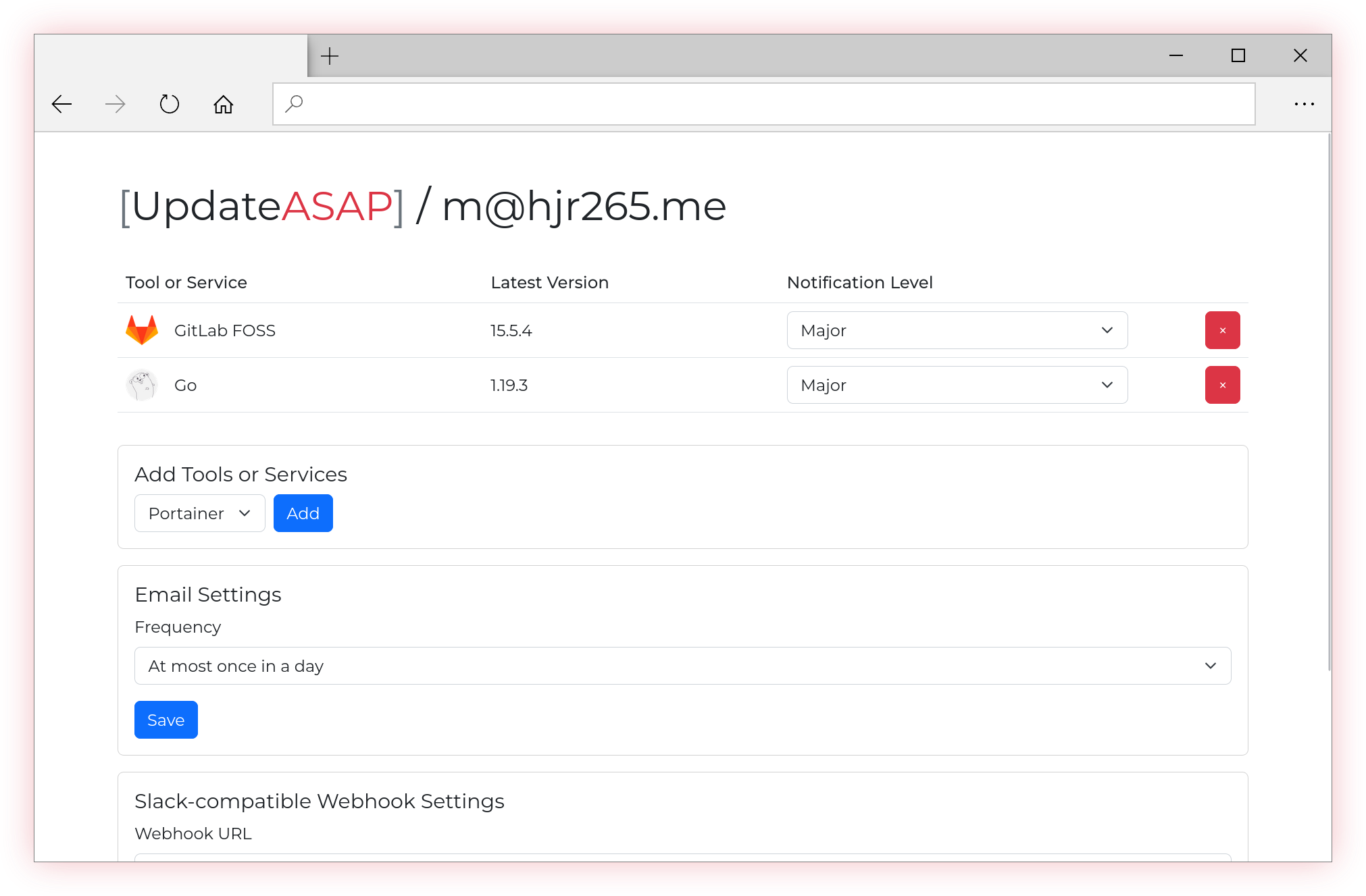The width and height of the screenshot is (1366, 896).
Task: Click the UpdateASAP title link
Action: pos(261,206)
